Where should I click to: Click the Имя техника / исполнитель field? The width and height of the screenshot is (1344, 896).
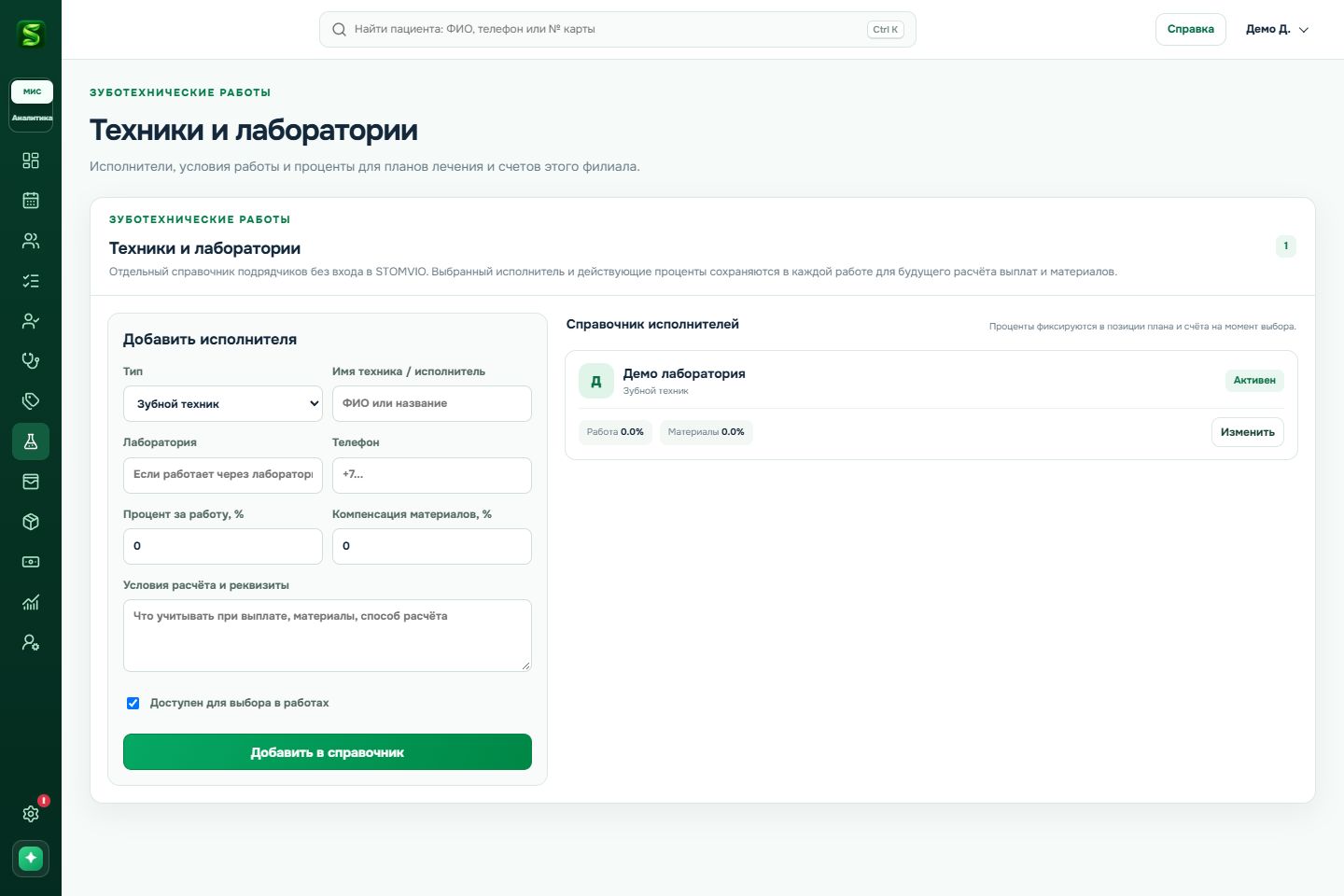pos(432,404)
